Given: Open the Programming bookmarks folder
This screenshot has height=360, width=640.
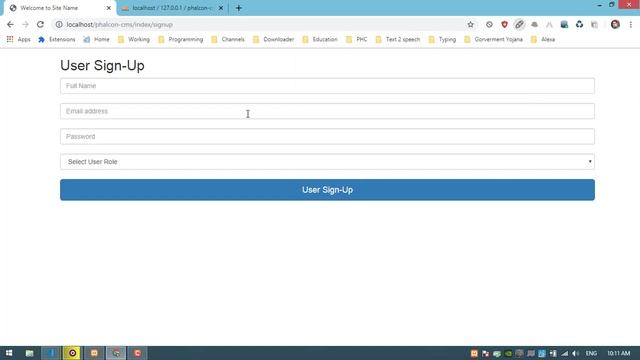Looking at the screenshot, I should [180, 39].
